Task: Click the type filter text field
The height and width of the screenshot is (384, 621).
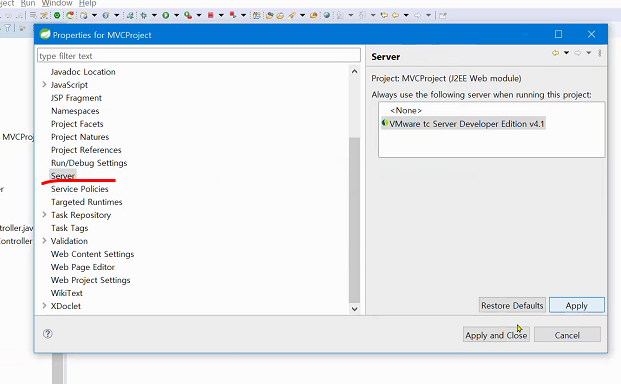Action: pyautogui.click(x=199, y=55)
